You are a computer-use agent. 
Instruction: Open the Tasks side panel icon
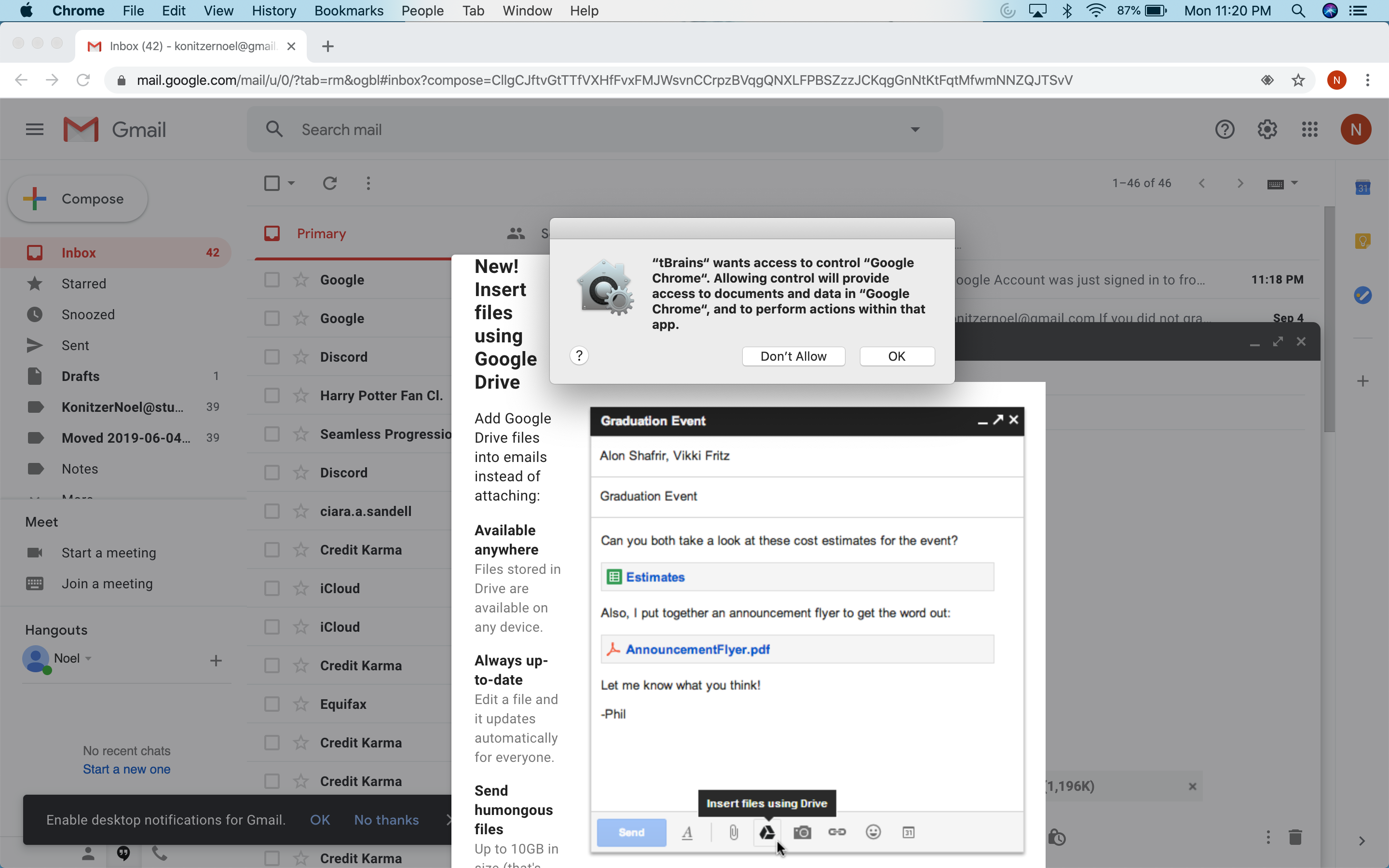[x=1362, y=295]
